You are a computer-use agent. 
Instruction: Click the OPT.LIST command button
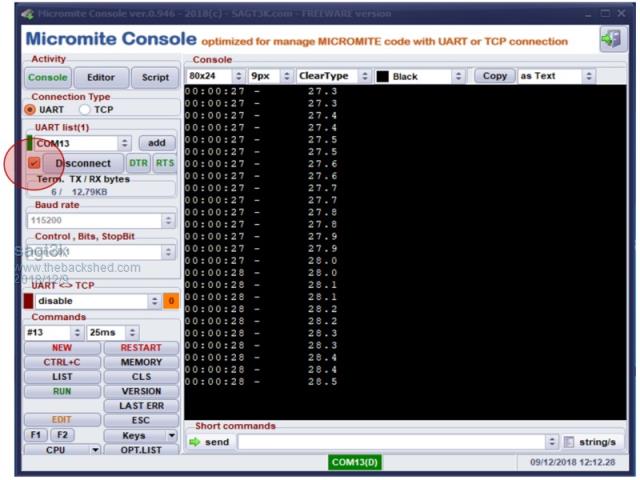141,450
